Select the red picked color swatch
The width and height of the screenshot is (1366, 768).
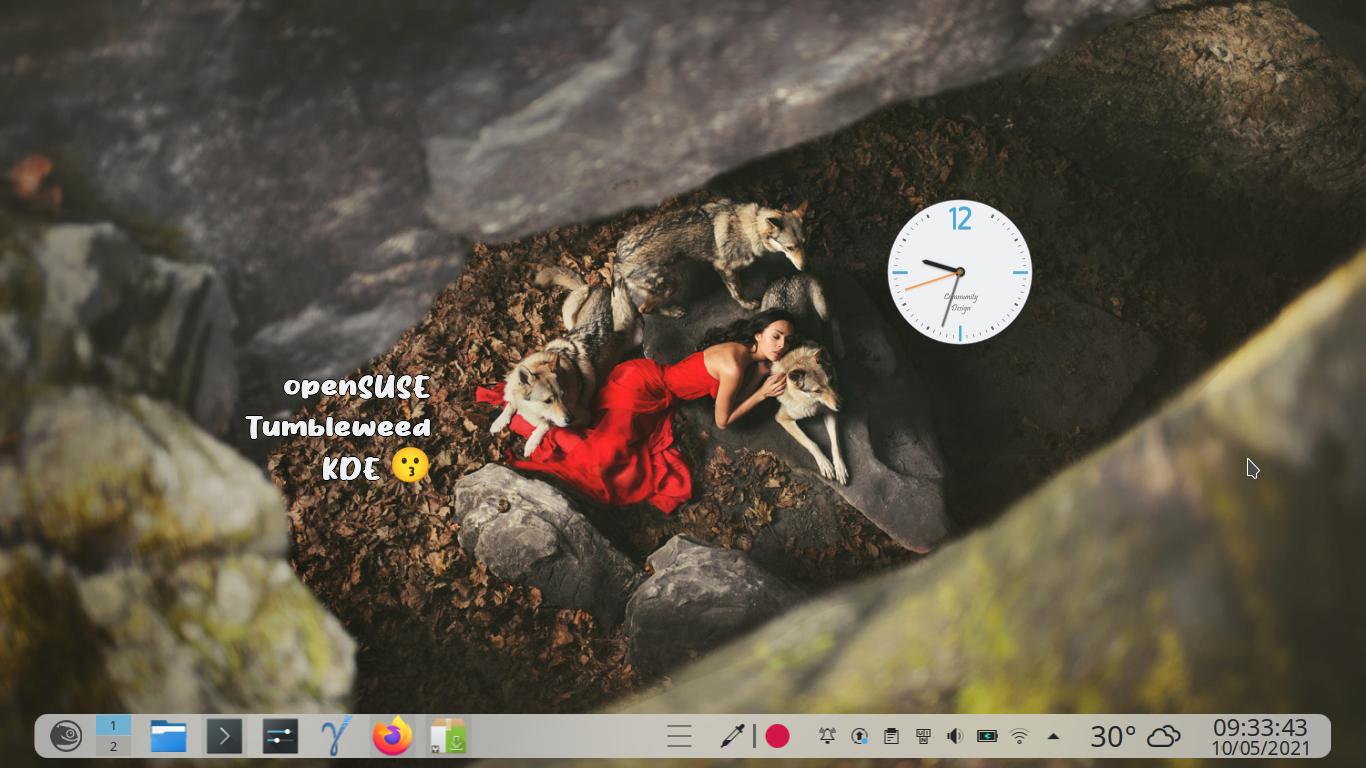pyautogui.click(x=777, y=736)
